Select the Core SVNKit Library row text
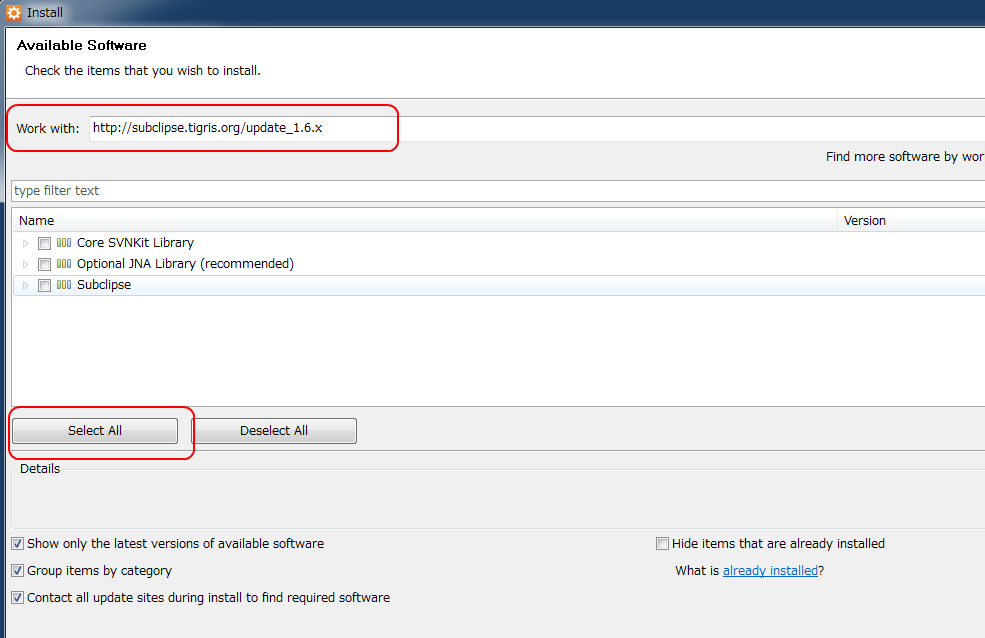The width and height of the screenshot is (985, 638). (135, 243)
